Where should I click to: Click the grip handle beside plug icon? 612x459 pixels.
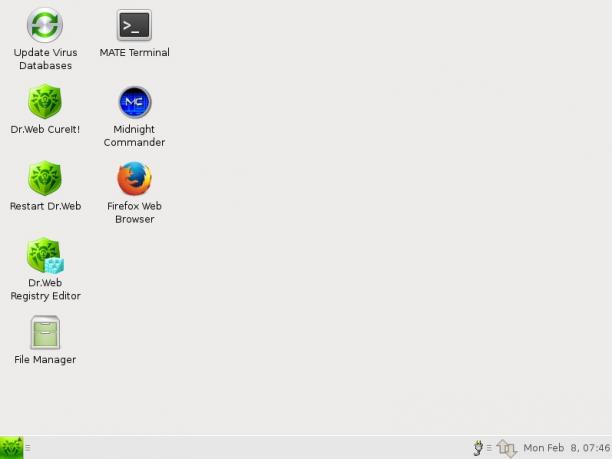[x=489, y=448]
